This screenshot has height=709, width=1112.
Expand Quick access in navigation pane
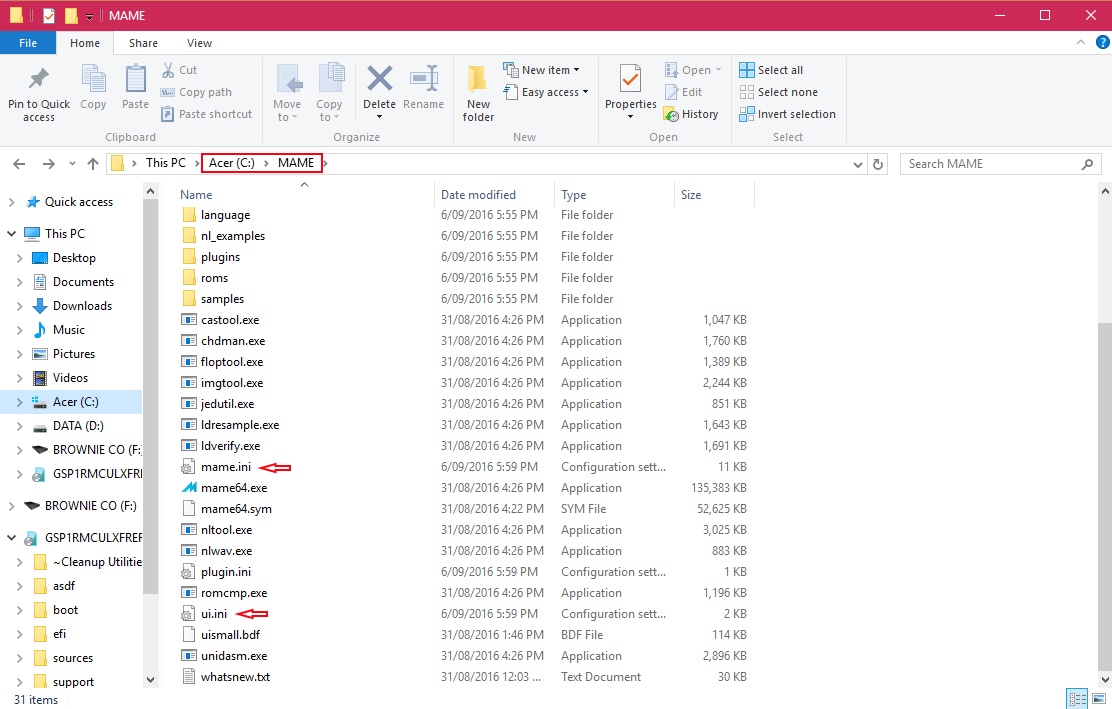(x=11, y=202)
